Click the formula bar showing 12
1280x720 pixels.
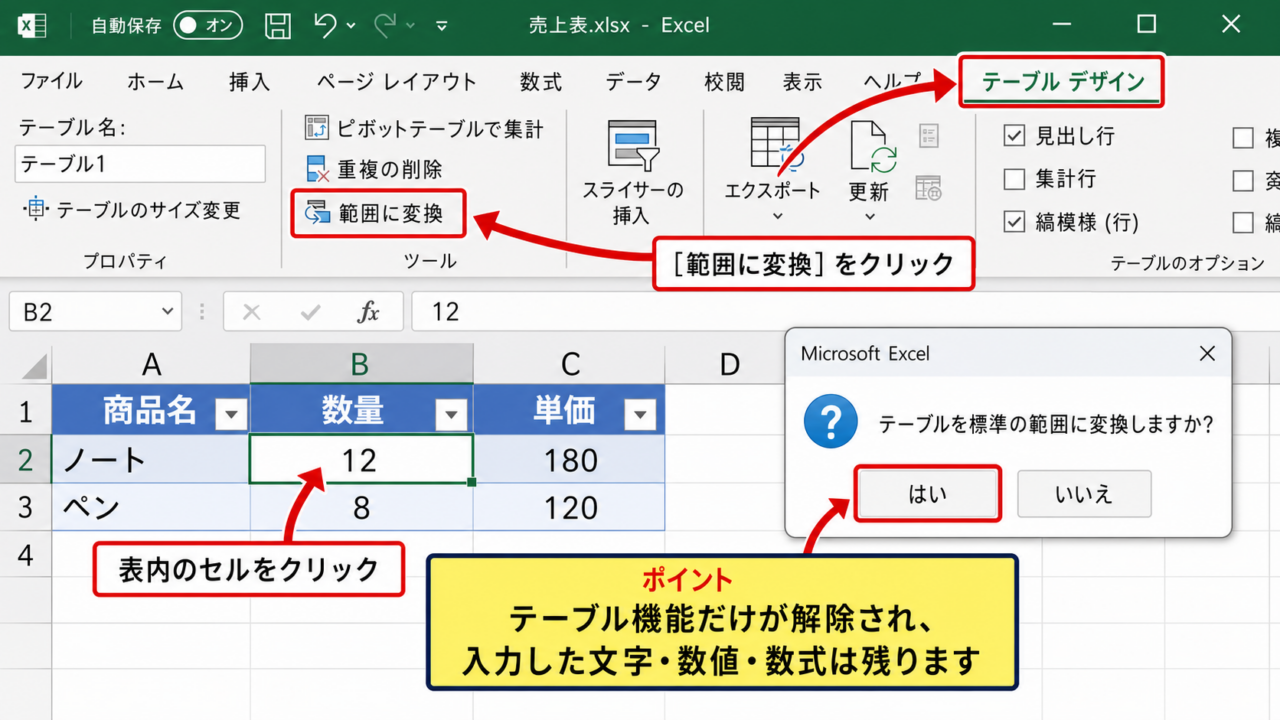tap(845, 312)
